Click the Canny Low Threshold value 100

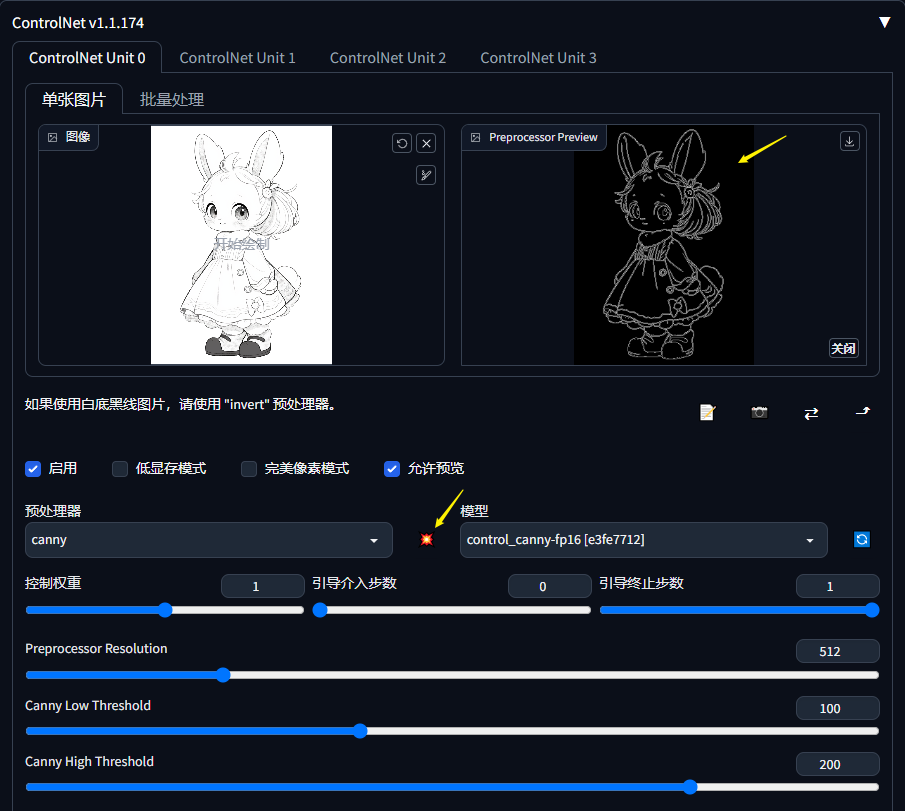point(837,708)
